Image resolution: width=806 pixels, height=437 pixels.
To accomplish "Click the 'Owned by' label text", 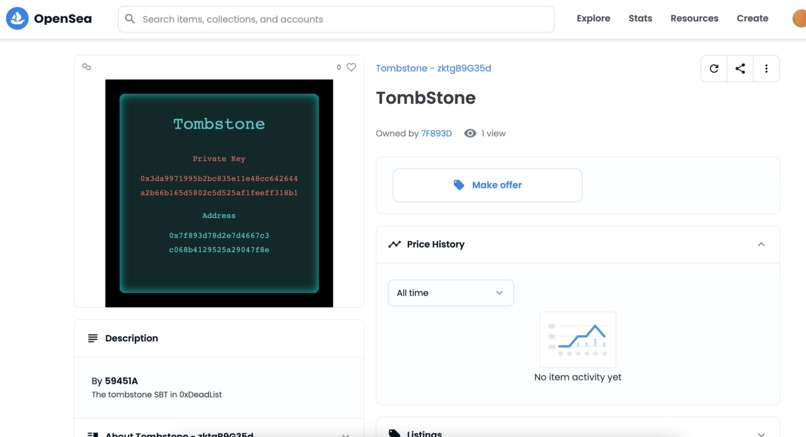I will 397,134.
